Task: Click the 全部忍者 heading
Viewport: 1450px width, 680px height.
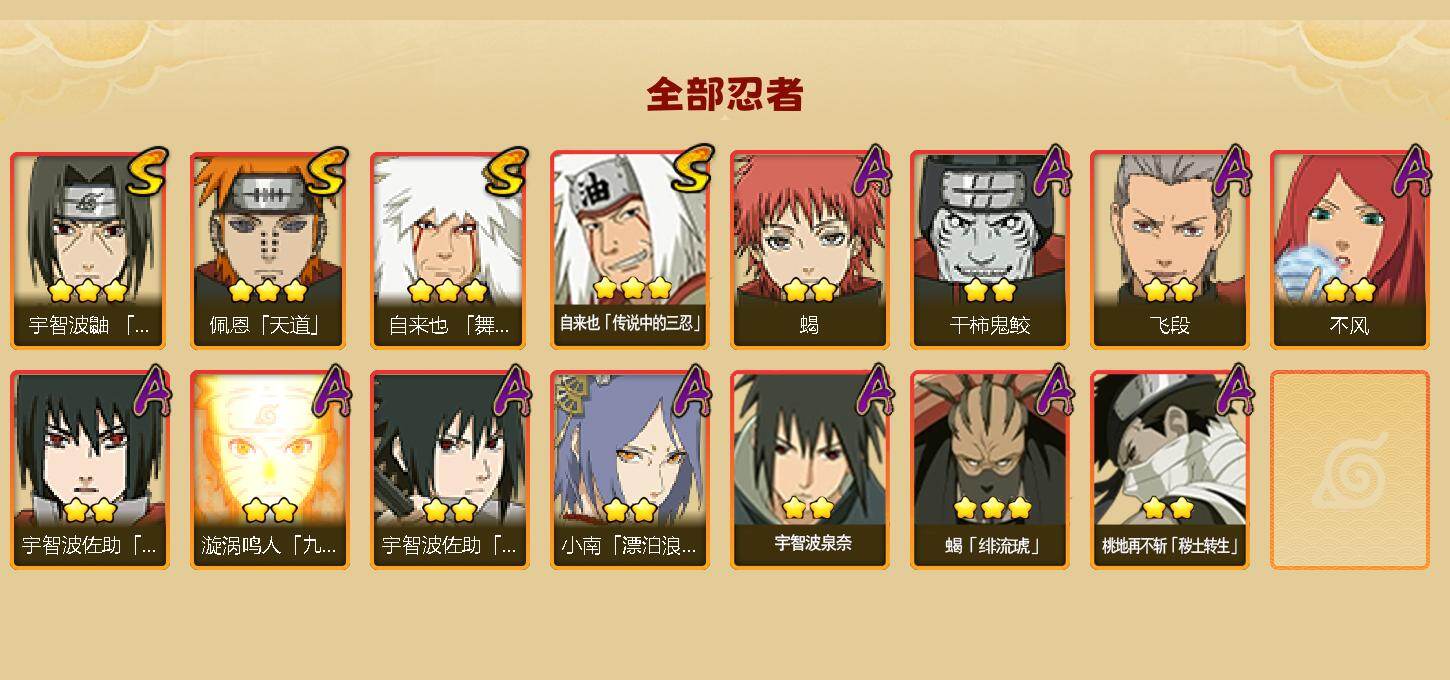Action: tap(725, 95)
